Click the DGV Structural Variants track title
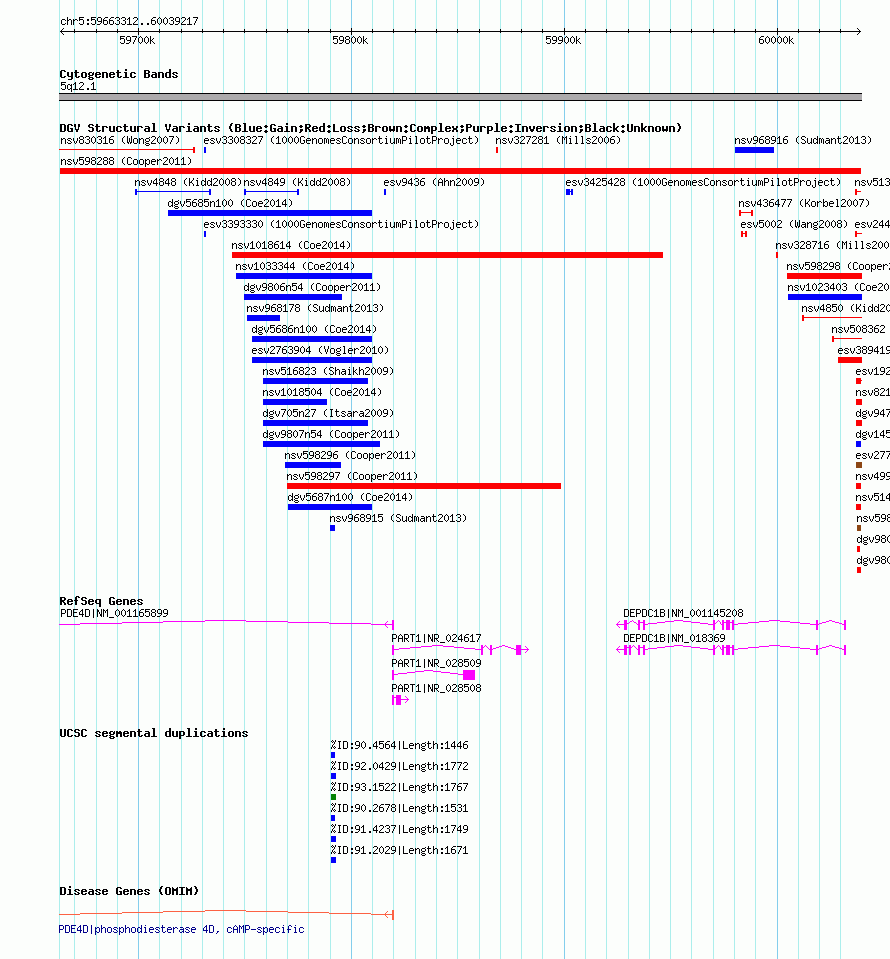The height and width of the screenshot is (959, 890). pos(370,128)
